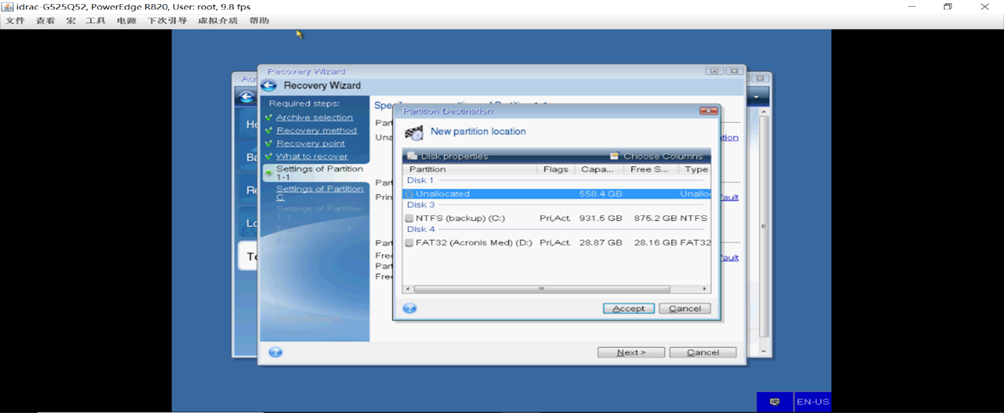
Task: Click the Acronis main window vertical scrollbar
Action: tap(763, 227)
